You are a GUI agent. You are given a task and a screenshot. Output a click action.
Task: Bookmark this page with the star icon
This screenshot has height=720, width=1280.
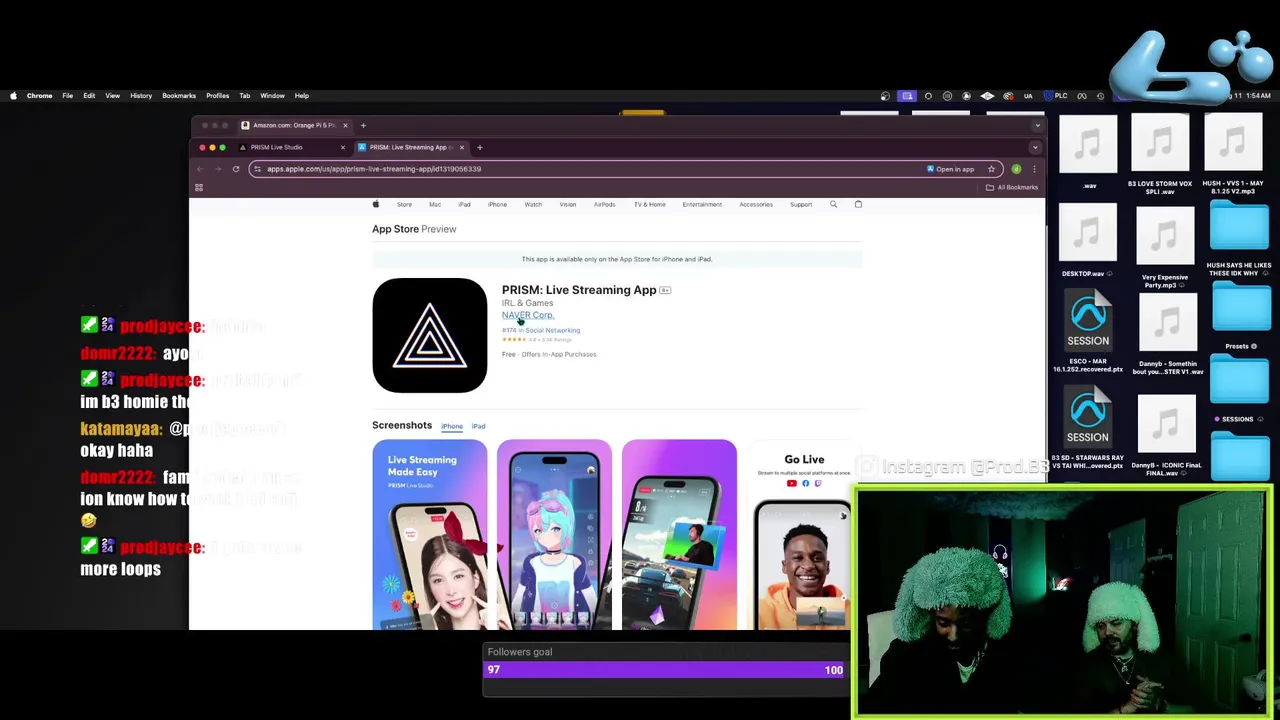[991, 169]
